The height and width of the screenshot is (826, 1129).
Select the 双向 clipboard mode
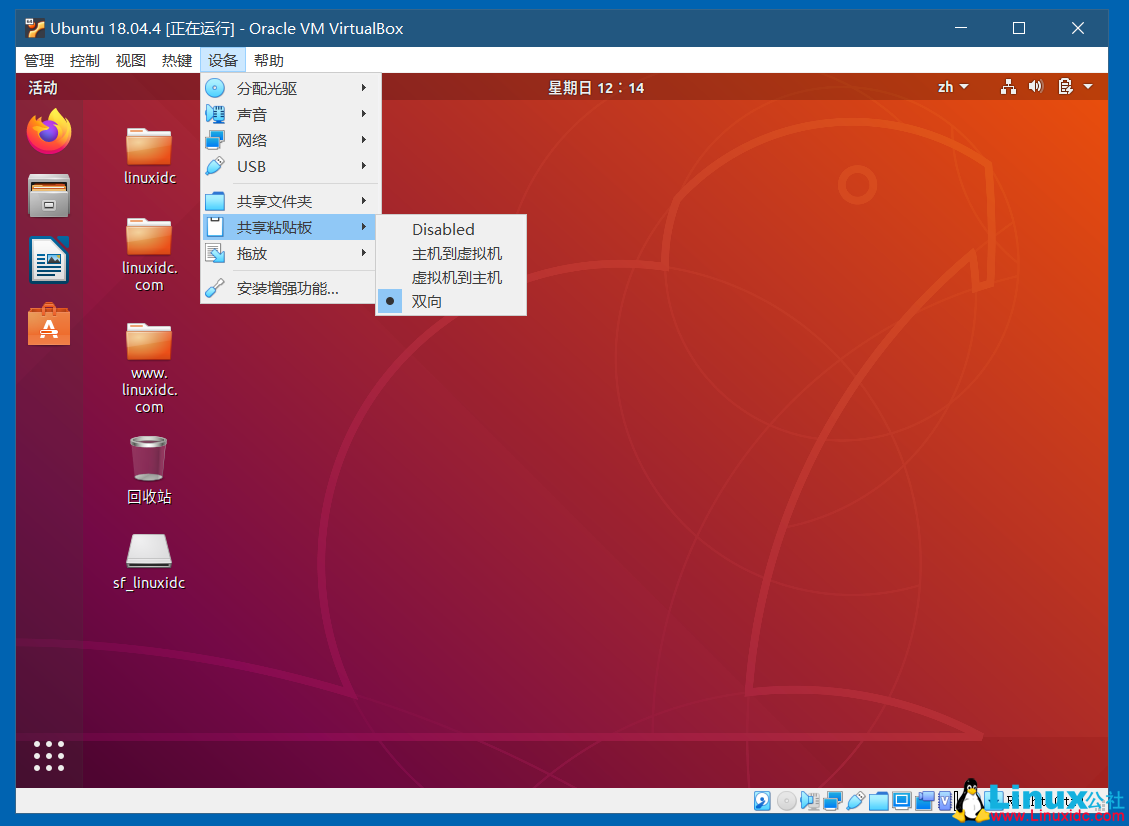[x=427, y=301]
